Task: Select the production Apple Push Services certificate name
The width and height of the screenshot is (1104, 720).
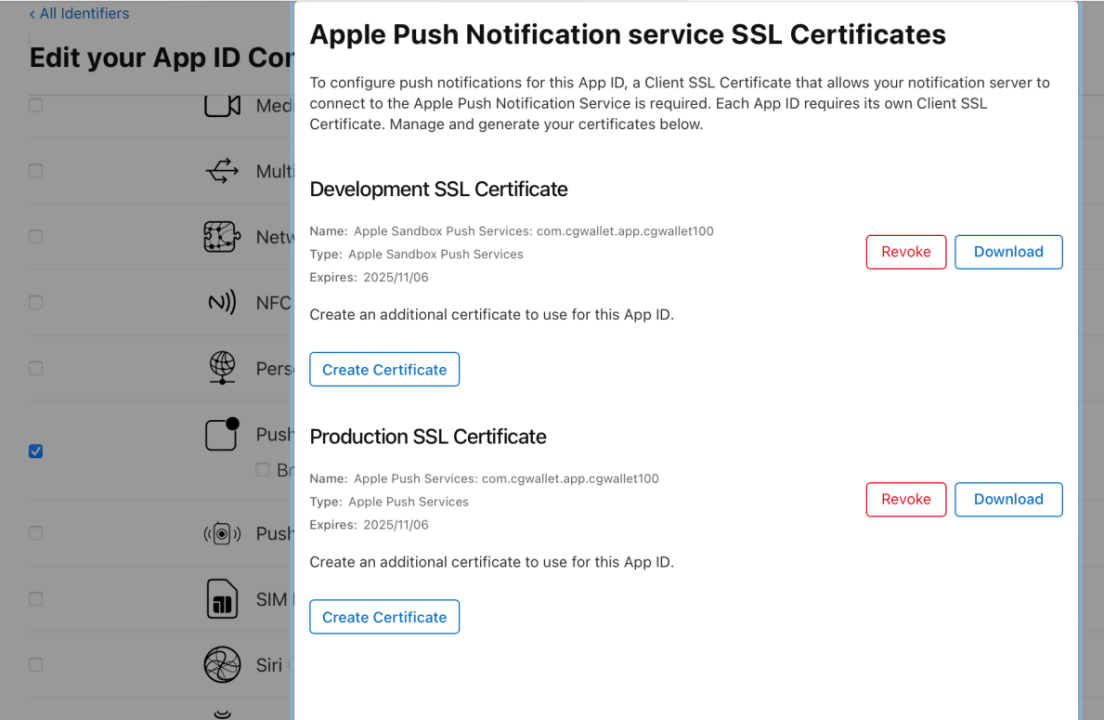Action: [x=506, y=479]
